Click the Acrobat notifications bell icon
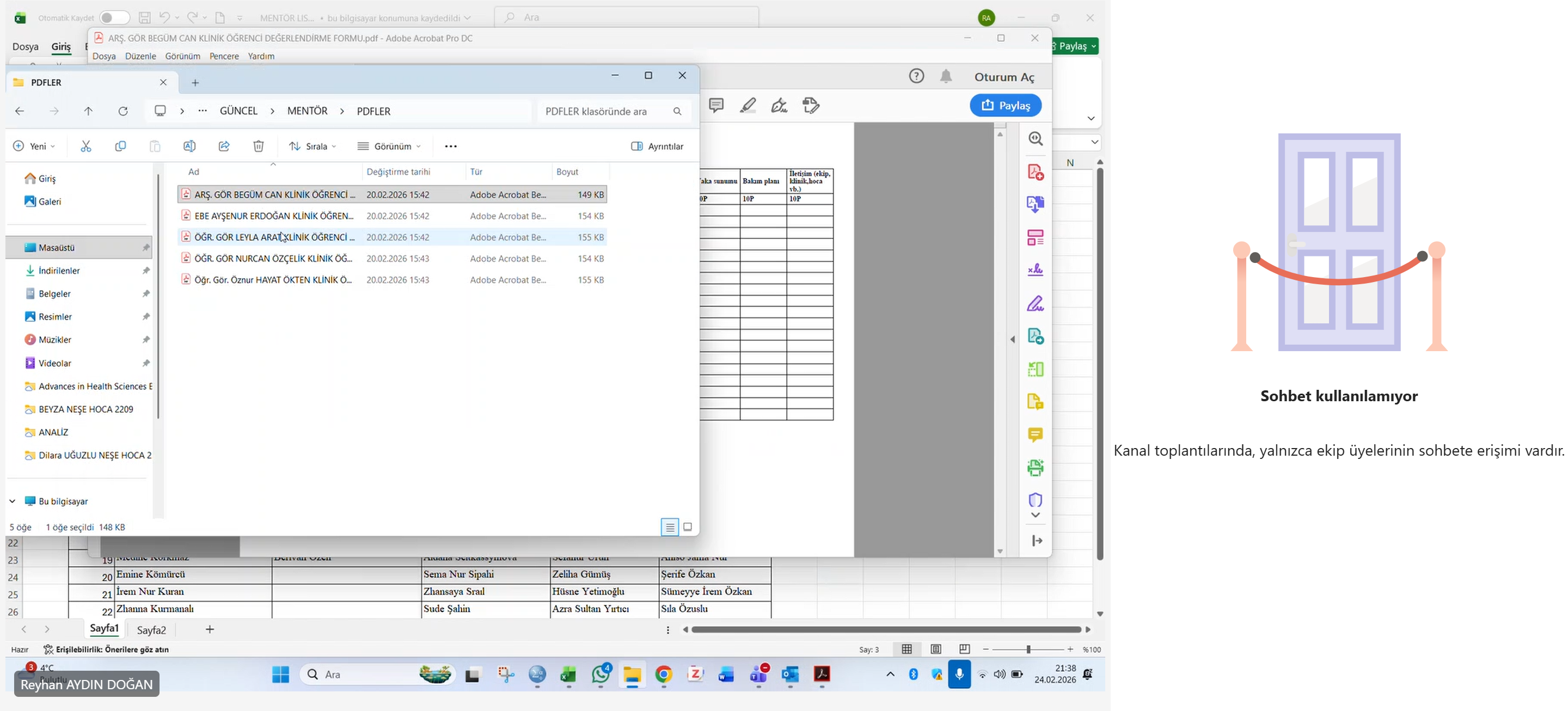Screen dimensions: 1568x711 pyautogui.click(x=945, y=77)
